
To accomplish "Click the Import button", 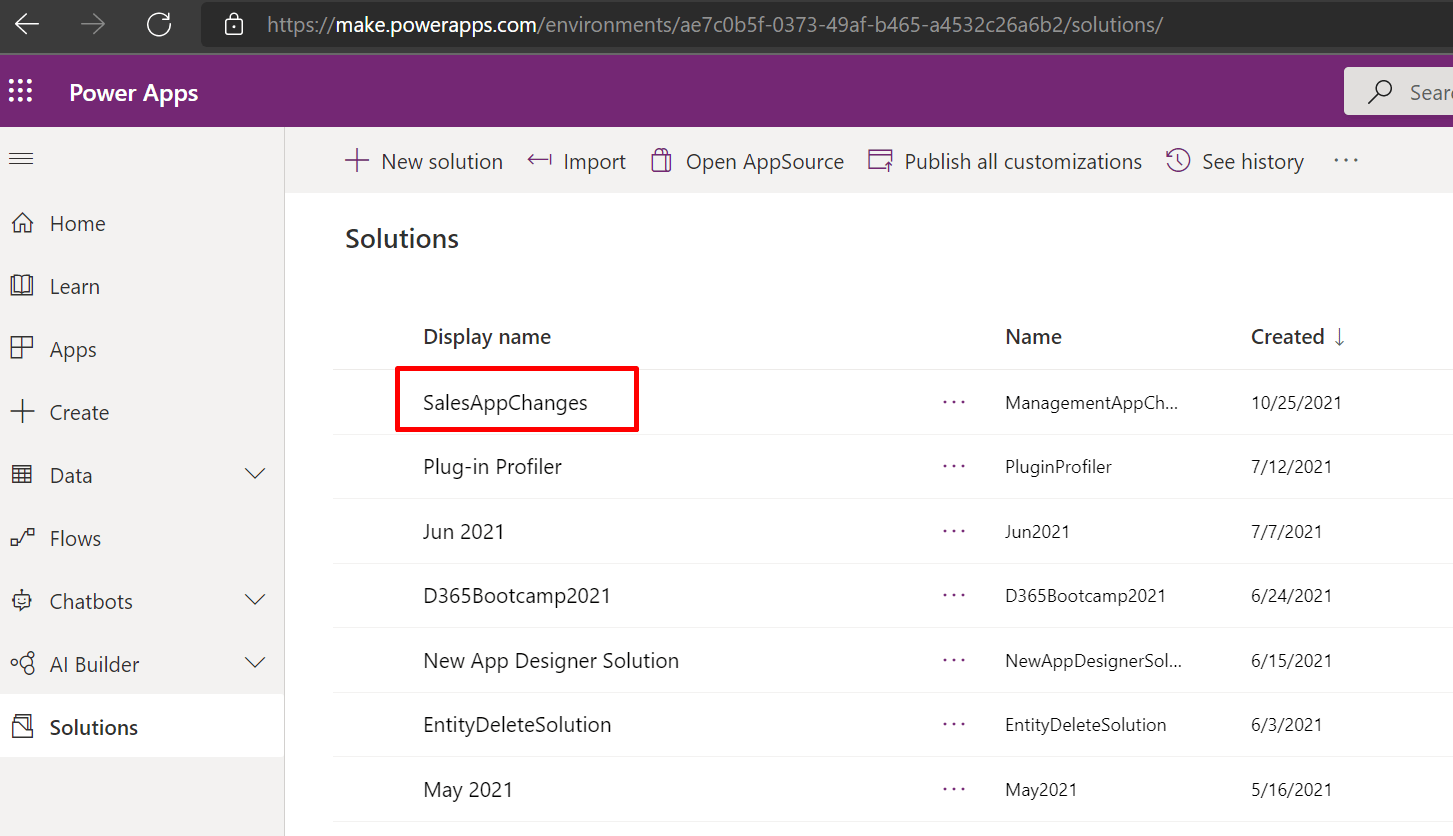I will click(x=577, y=161).
